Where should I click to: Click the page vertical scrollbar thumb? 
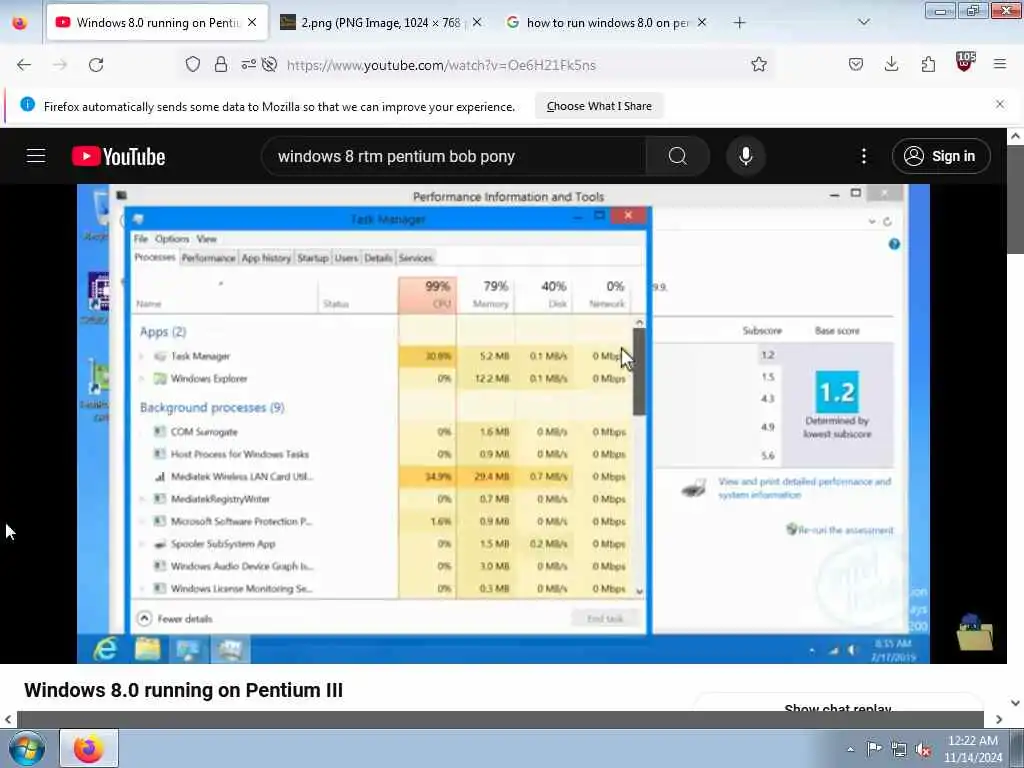[1015, 200]
